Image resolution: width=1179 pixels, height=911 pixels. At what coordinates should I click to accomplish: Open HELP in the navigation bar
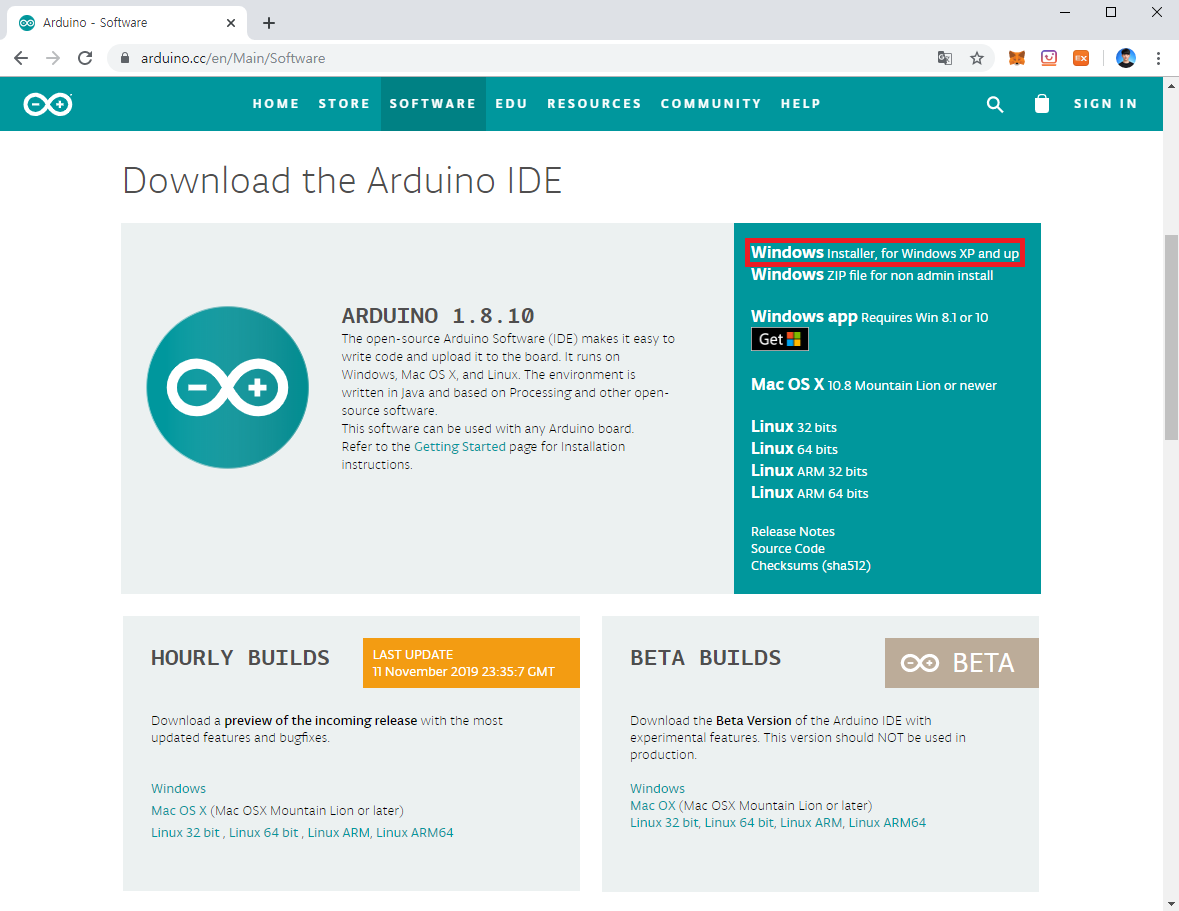(800, 104)
